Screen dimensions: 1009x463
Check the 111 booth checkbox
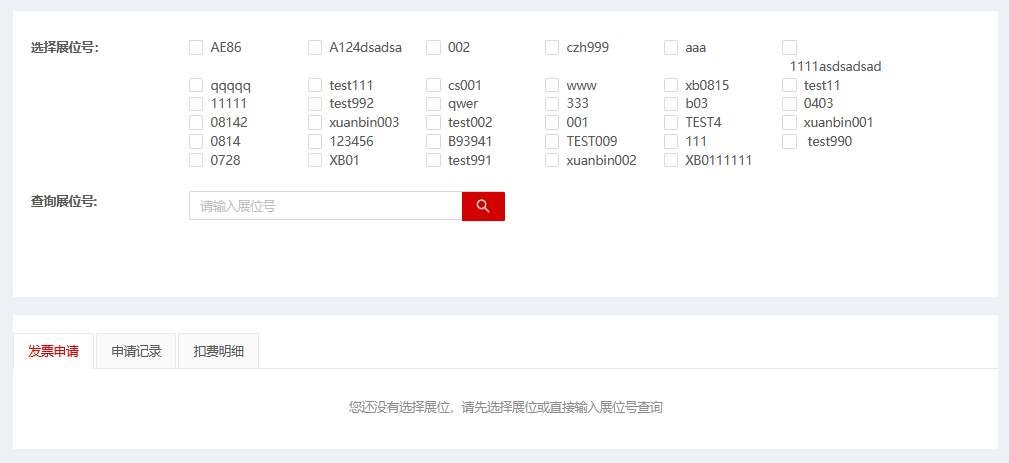(671, 141)
